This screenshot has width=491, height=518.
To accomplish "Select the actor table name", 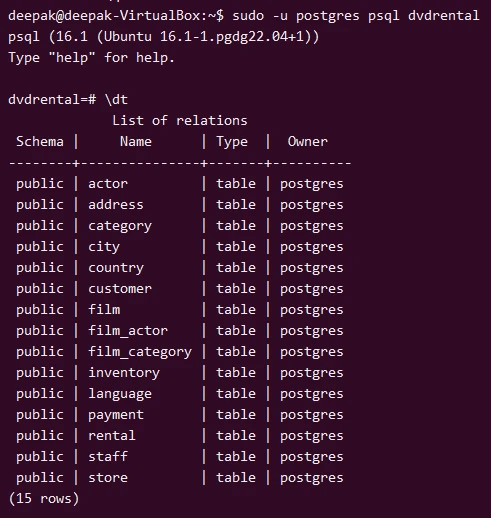I will coord(108,184).
